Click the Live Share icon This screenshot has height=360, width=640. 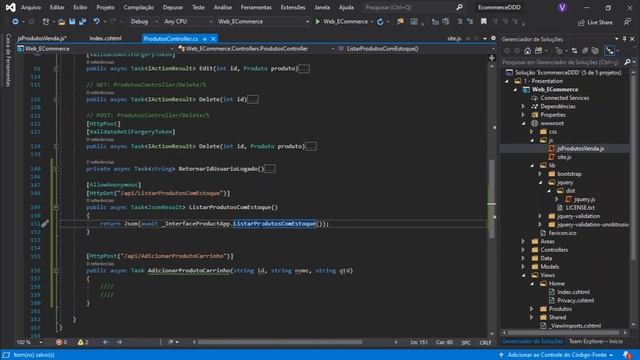[581, 22]
